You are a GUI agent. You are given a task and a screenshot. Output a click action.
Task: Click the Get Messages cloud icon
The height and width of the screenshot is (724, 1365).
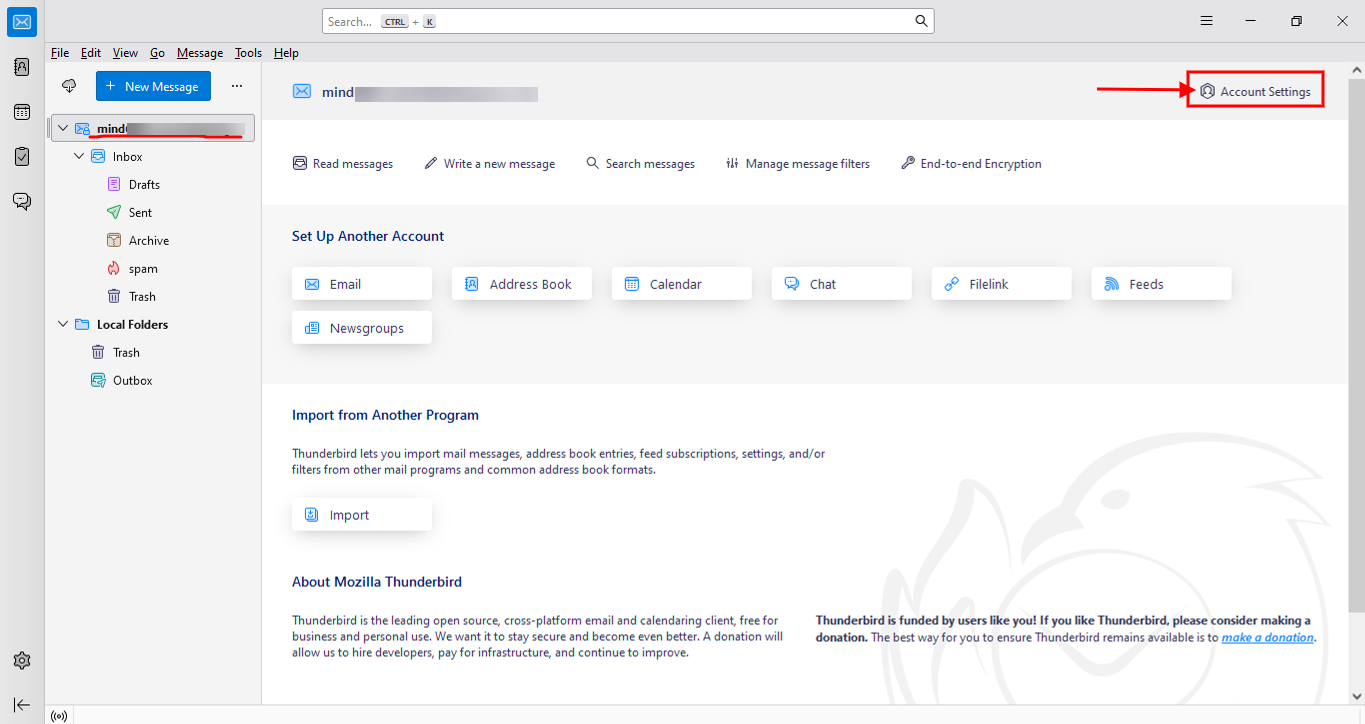(x=69, y=86)
